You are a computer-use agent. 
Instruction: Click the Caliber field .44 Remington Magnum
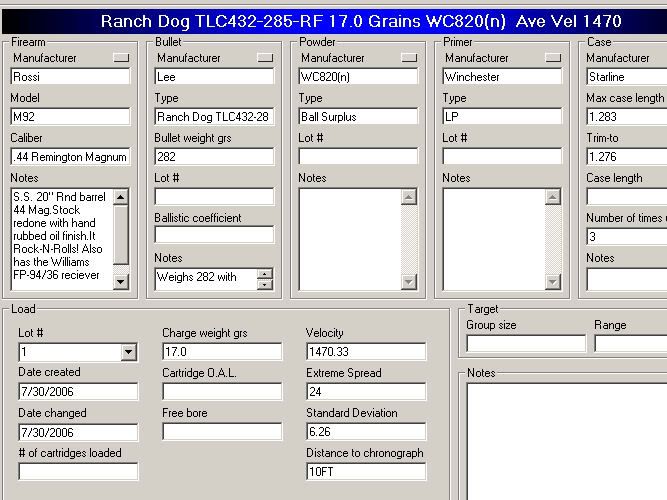pos(70,157)
